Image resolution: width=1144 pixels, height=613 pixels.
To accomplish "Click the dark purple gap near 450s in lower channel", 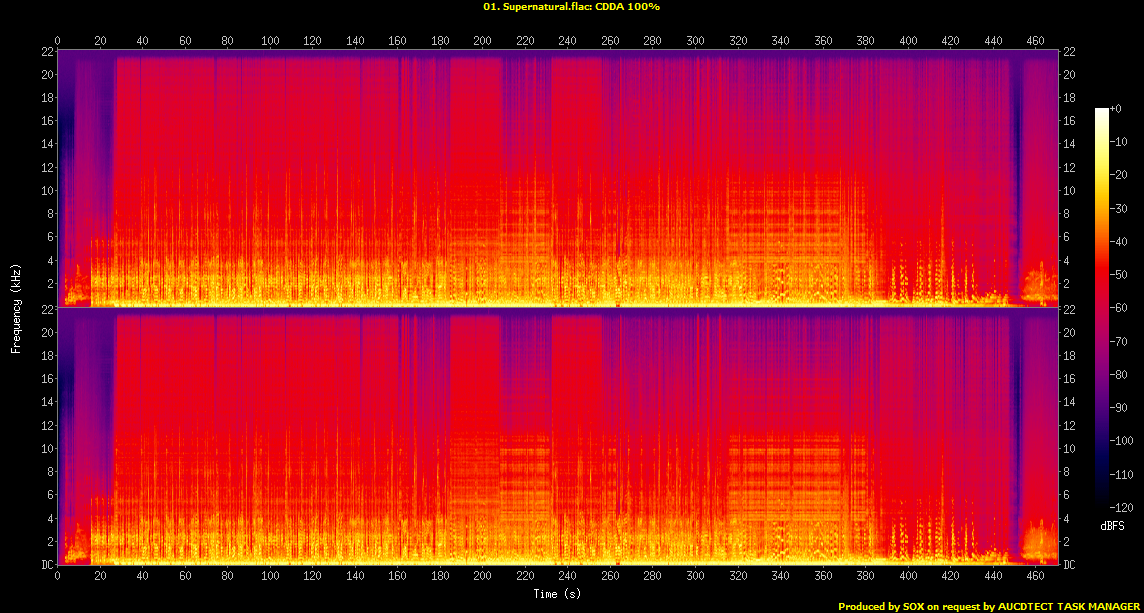I will tap(1016, 420).
